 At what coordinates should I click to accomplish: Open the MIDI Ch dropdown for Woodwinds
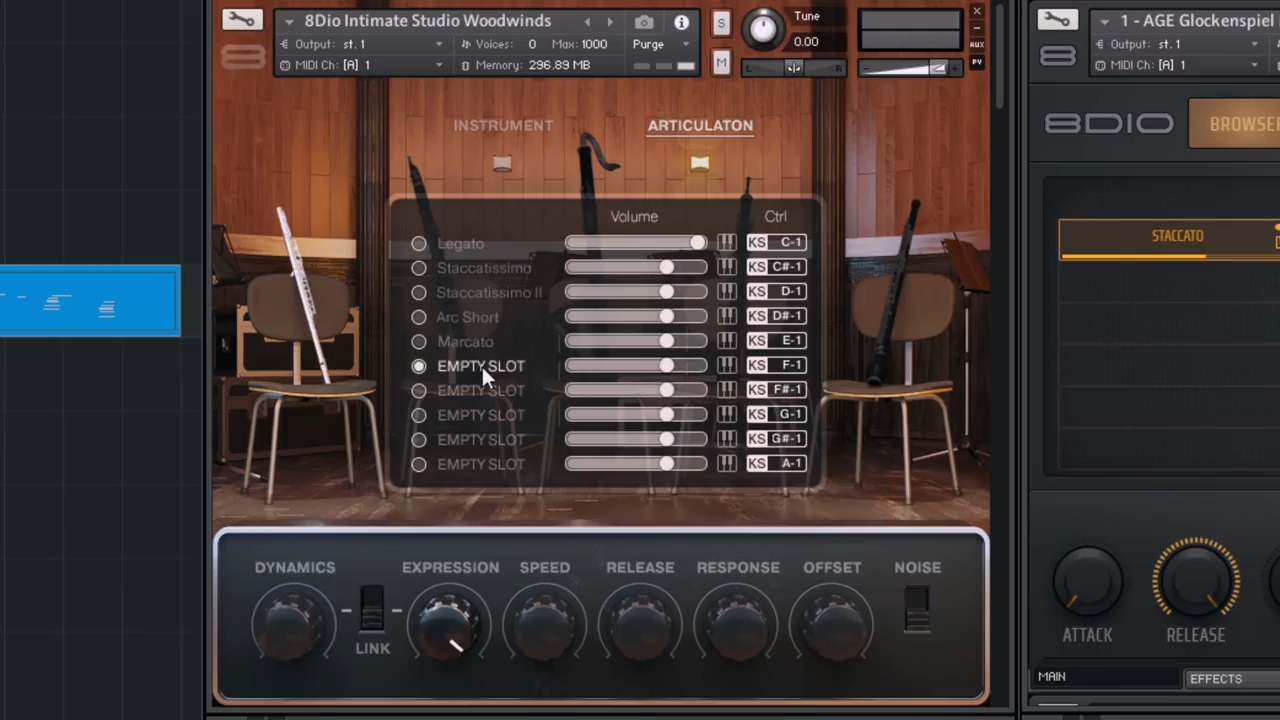[x=438, y=65]
